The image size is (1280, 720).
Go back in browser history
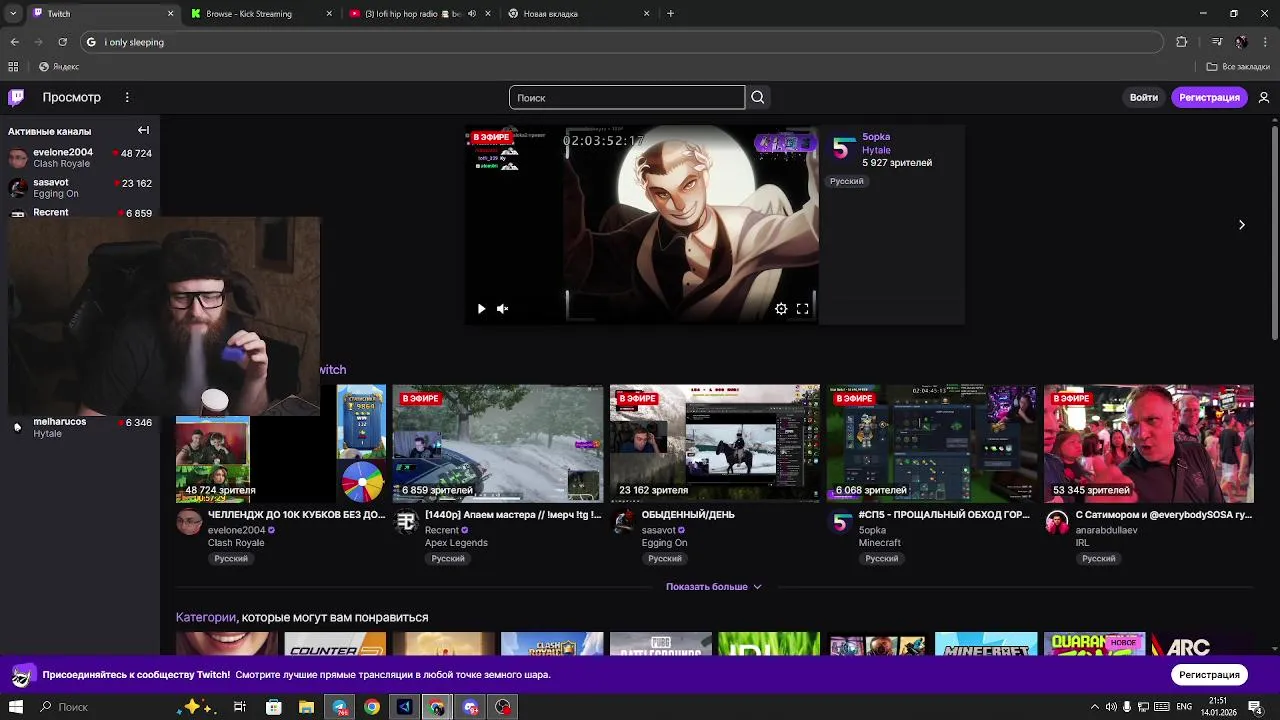[14, 42]
